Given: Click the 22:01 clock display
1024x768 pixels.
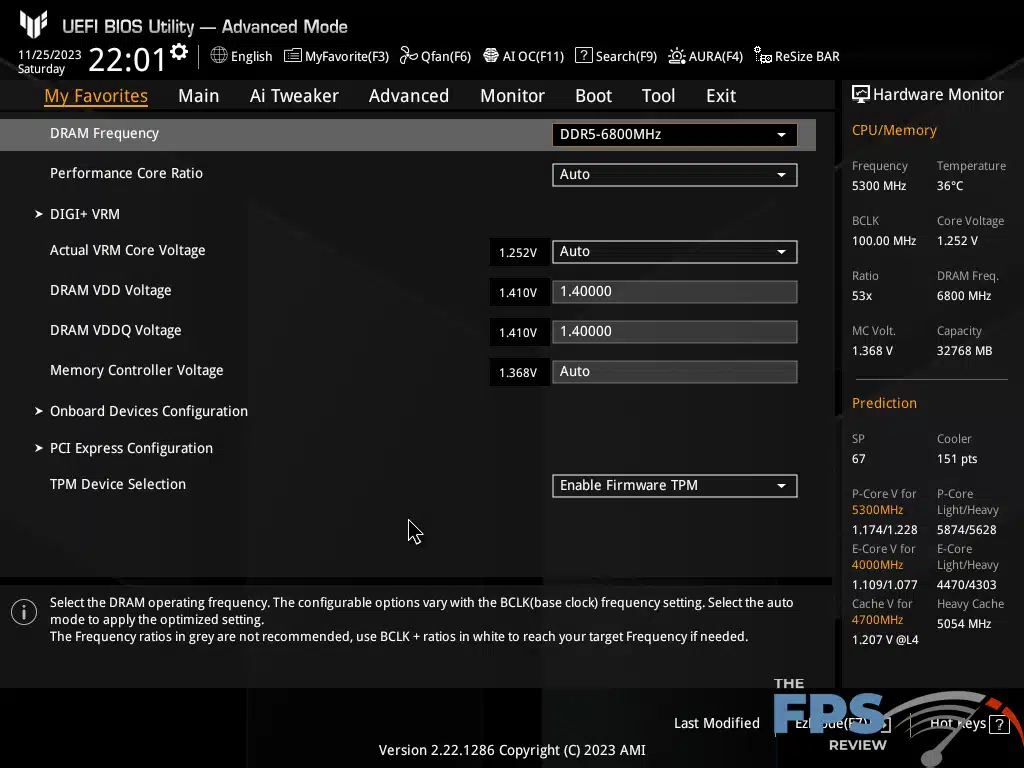Looking at the screenshot, I should [127, 59].
